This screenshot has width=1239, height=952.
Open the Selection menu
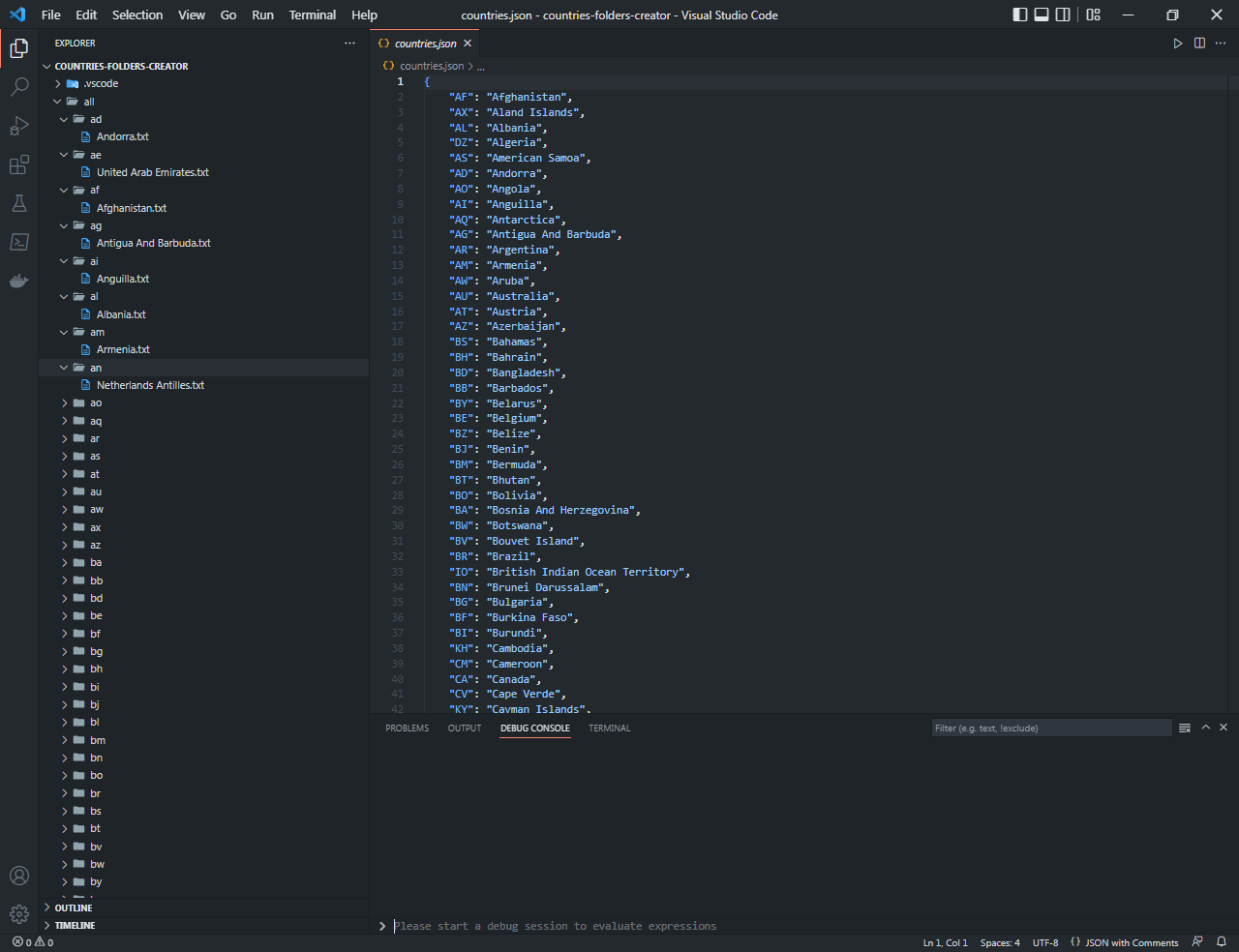pos(137,15)
